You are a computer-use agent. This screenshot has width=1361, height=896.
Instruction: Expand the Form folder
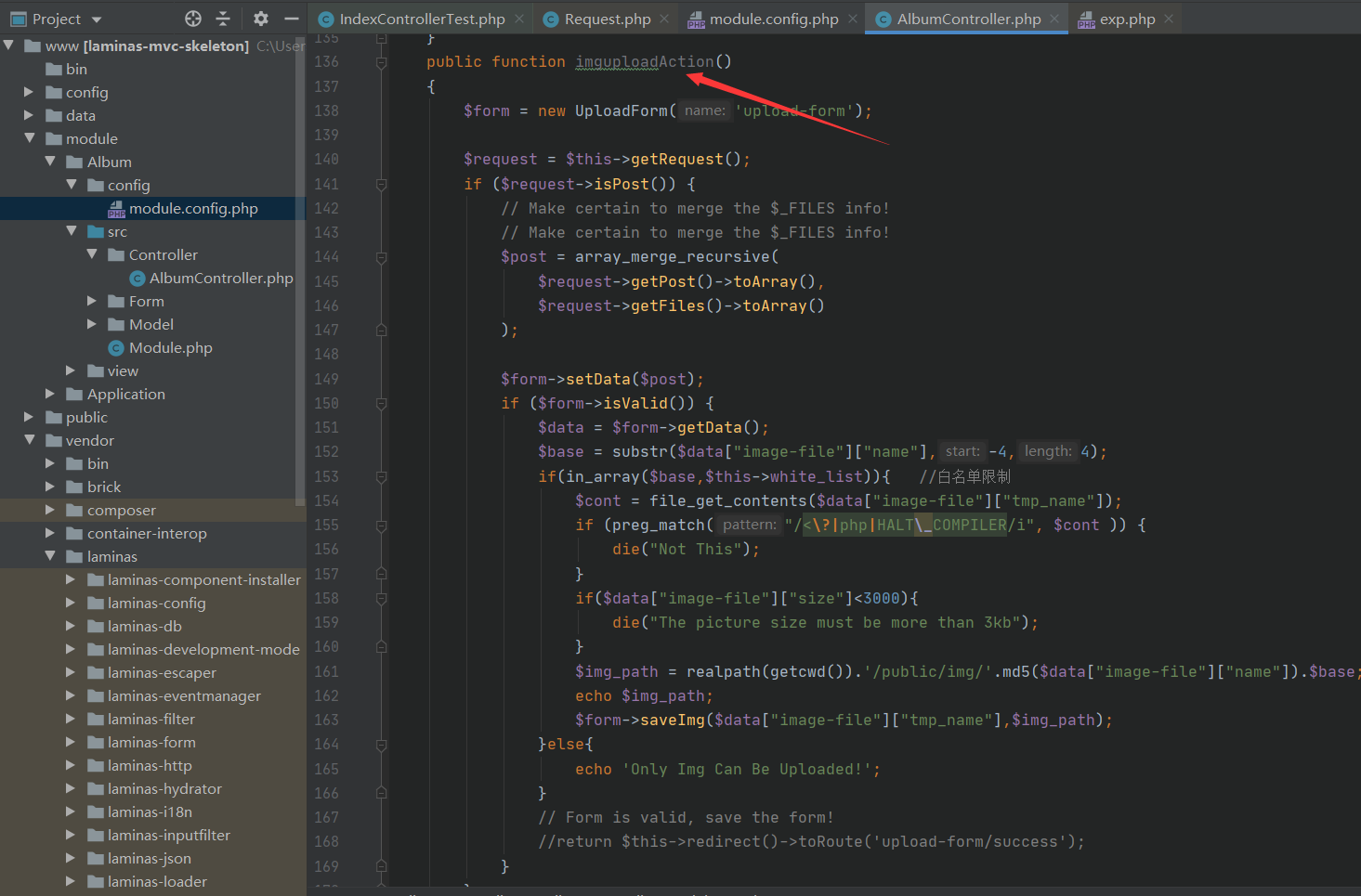(x=92, y=301)
